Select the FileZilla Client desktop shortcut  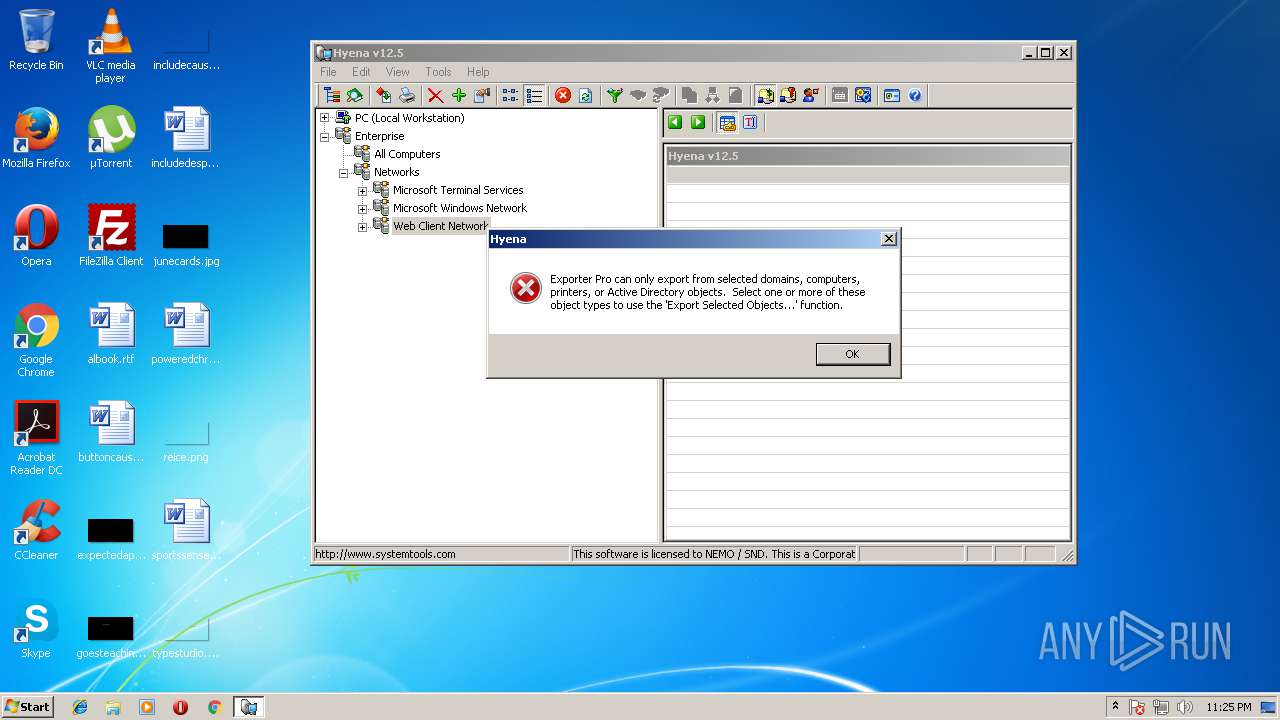click(x=111, y=236)
